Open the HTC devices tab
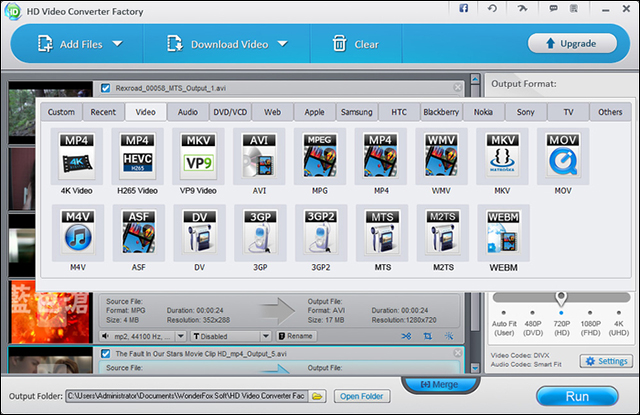Viewport: 640px width, 415px height. pyautogui.click(x=399, y=112)
